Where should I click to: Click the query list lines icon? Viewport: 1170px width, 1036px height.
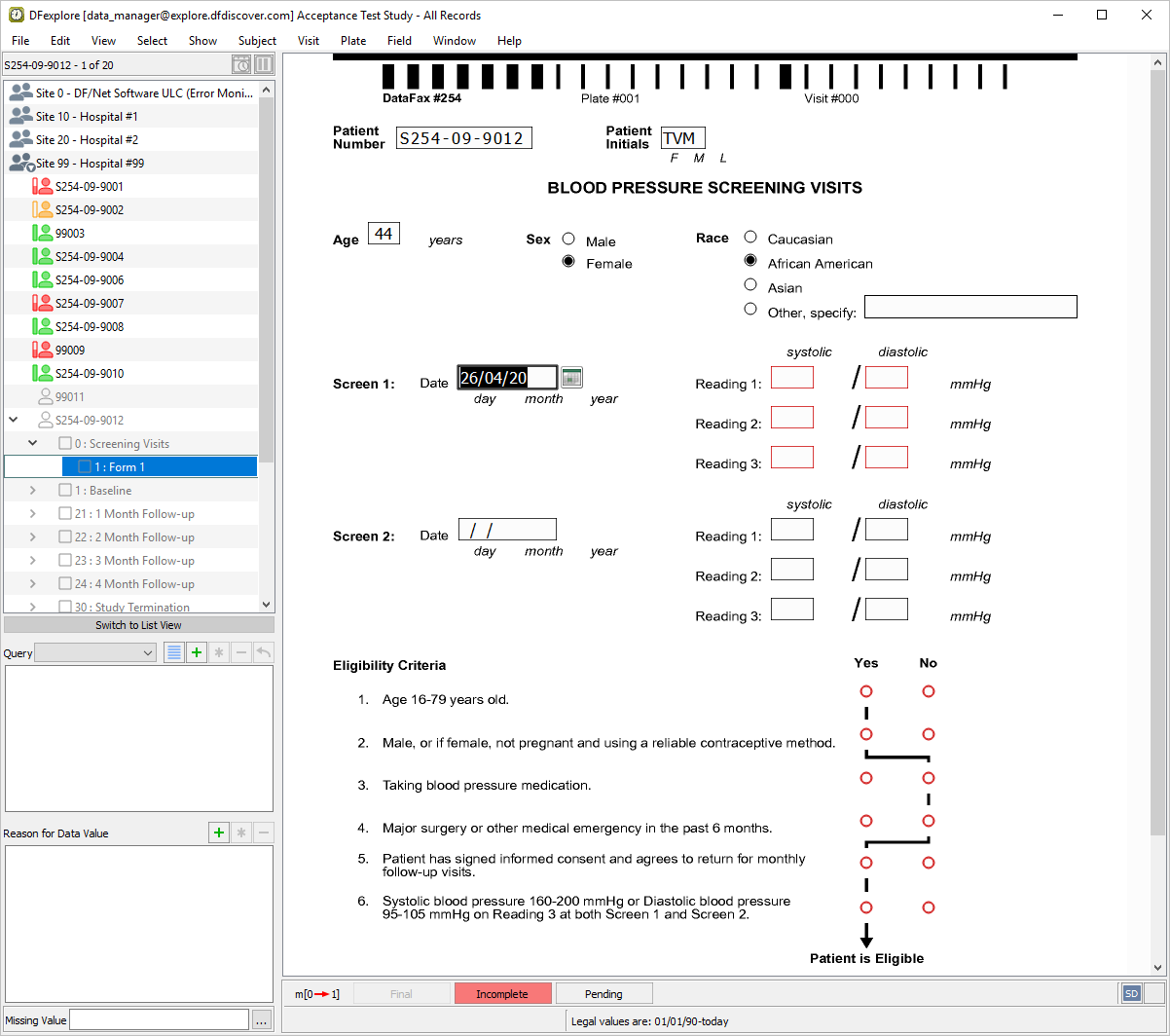coord(173,652)
